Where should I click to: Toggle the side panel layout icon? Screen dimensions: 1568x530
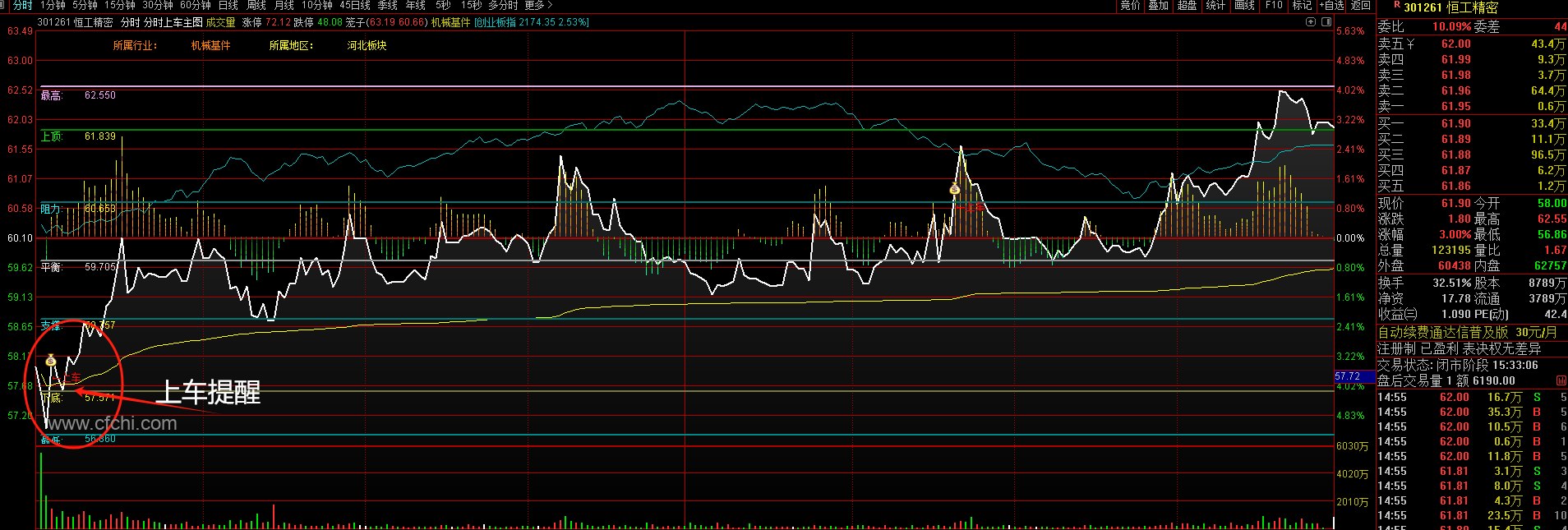1326,22
